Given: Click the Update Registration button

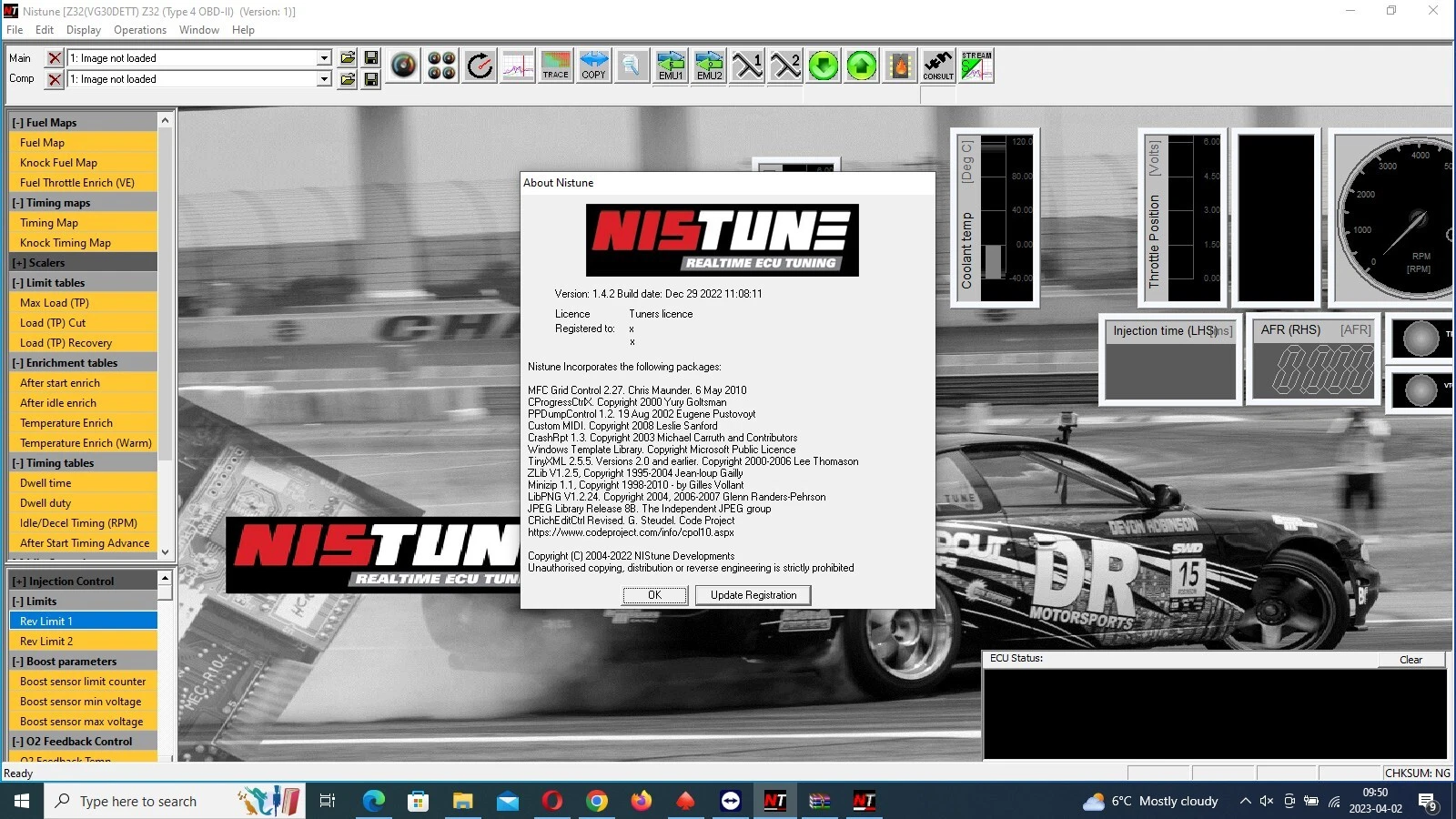Looking at the screenshot, I should (753, 595).
